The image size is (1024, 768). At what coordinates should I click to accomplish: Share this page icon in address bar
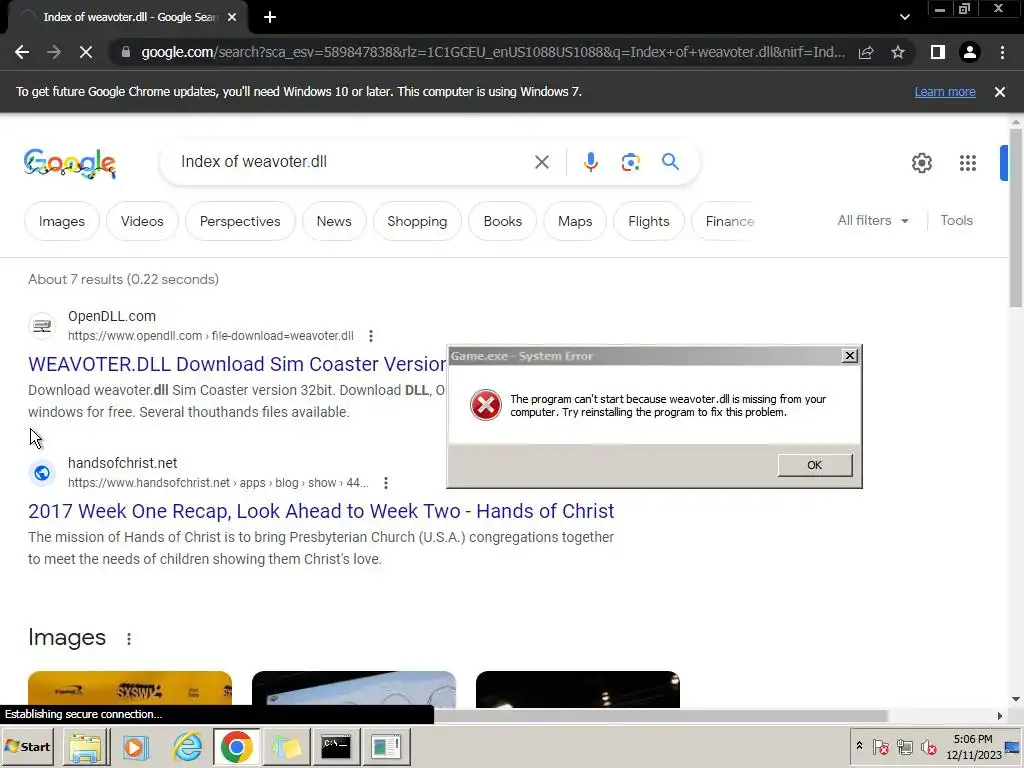pos(866,52)
